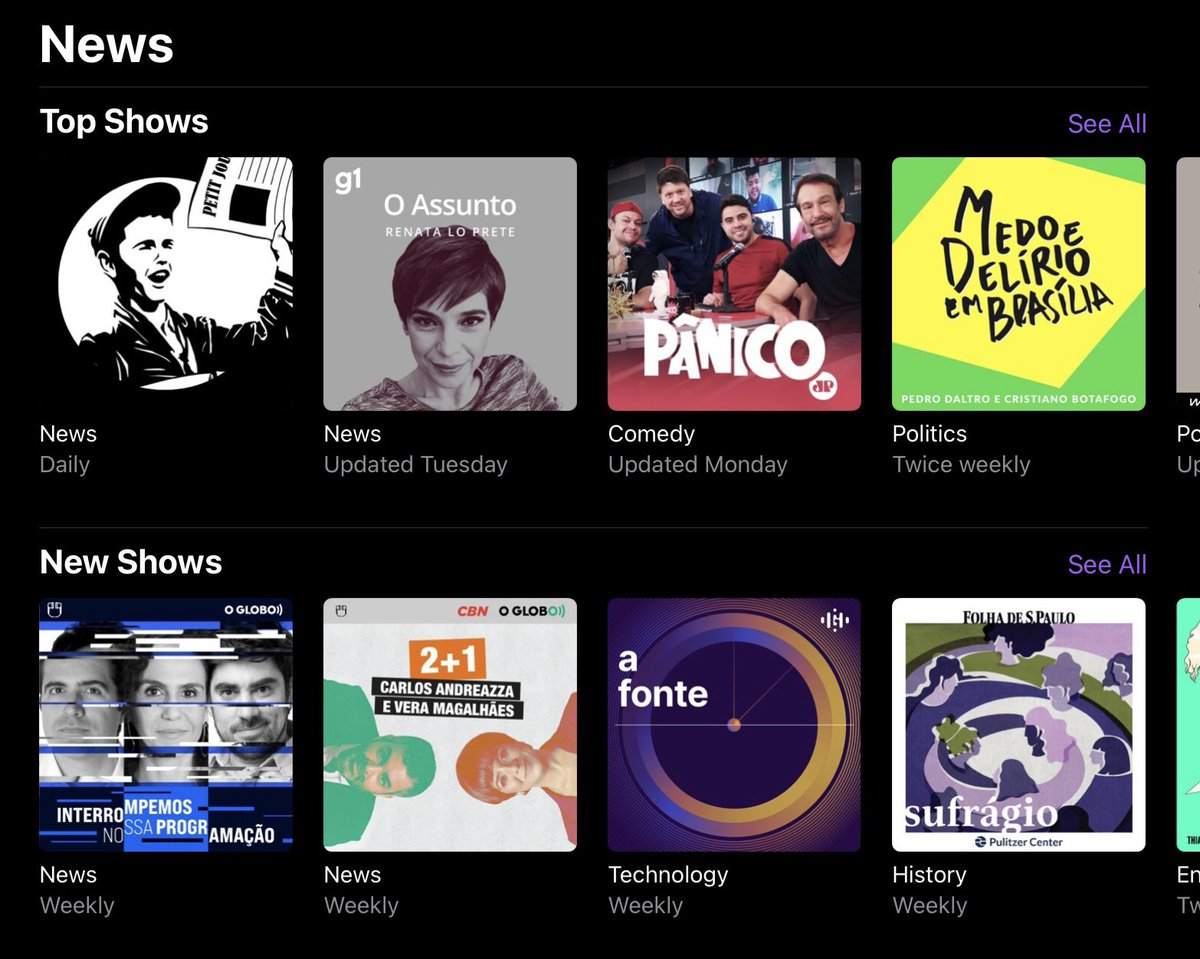Image resolution: width=1200 pixels, height=959 pixels.
Task: Click the News page title
Action: pyautogui.click(x=107, y=45)
